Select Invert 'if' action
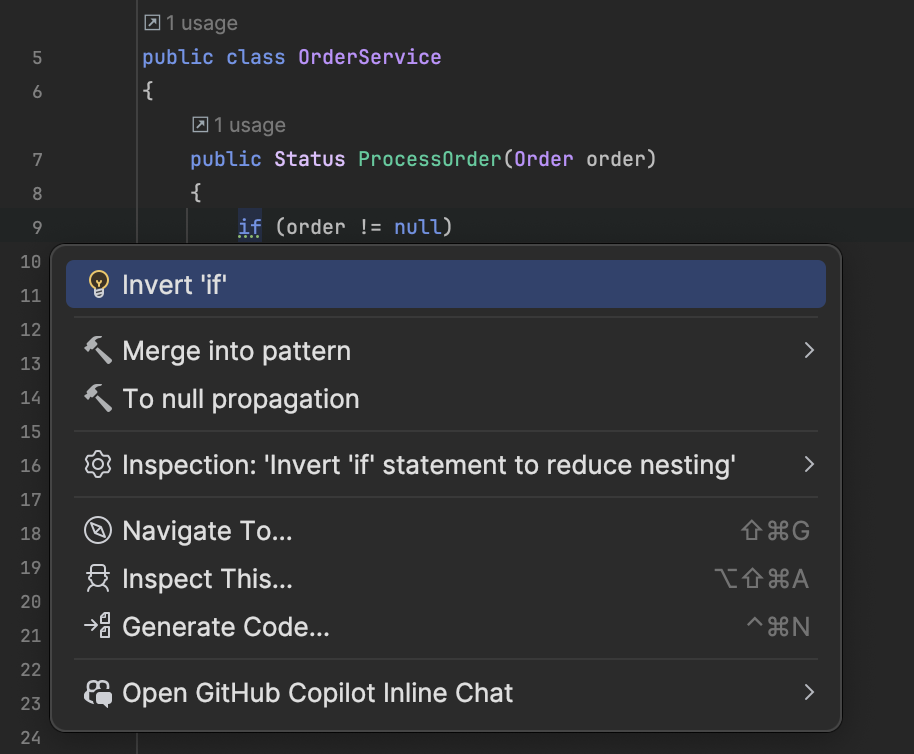The image size is (914, 754). (x=175, y=285)
